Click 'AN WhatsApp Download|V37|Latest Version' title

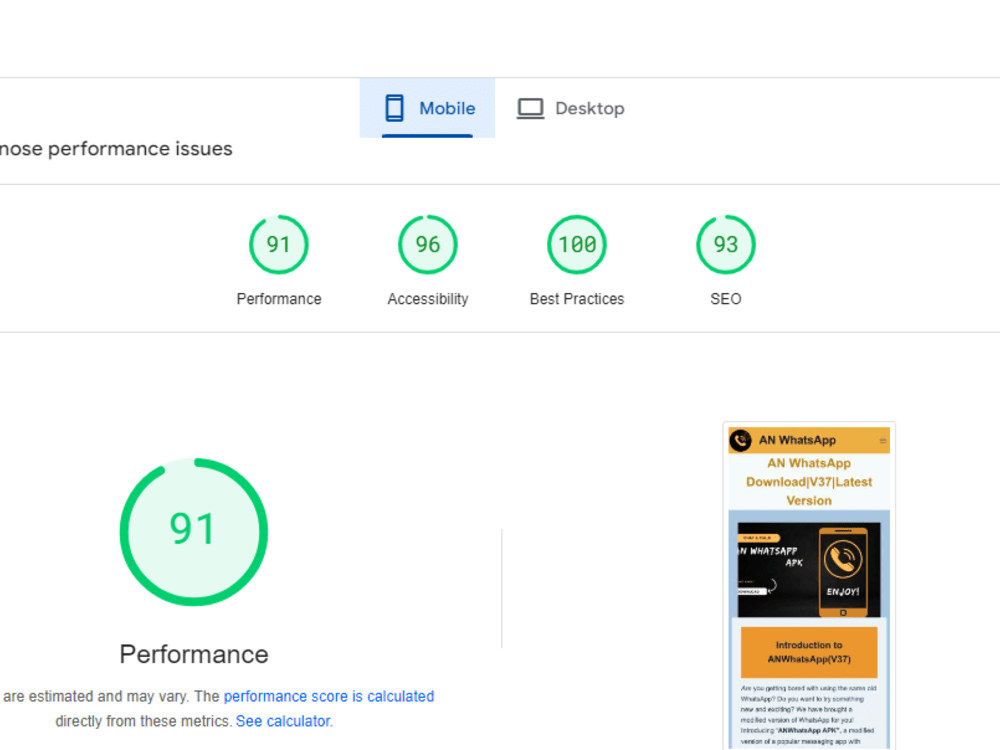[x=809, y=482]
